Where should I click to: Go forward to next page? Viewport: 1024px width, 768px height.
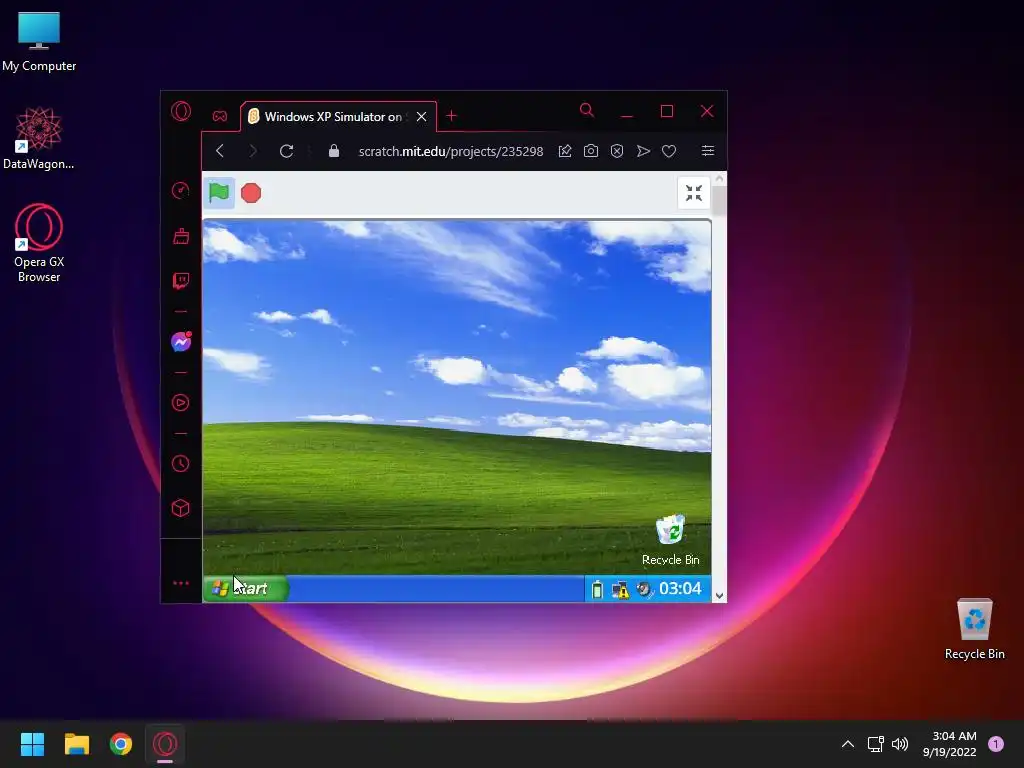(253, 151)
